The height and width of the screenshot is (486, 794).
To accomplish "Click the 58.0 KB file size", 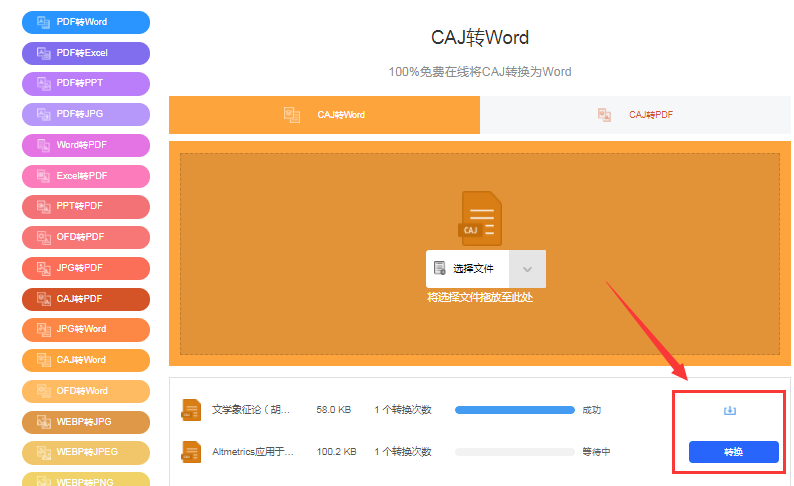I will click(x=334, y=410).
